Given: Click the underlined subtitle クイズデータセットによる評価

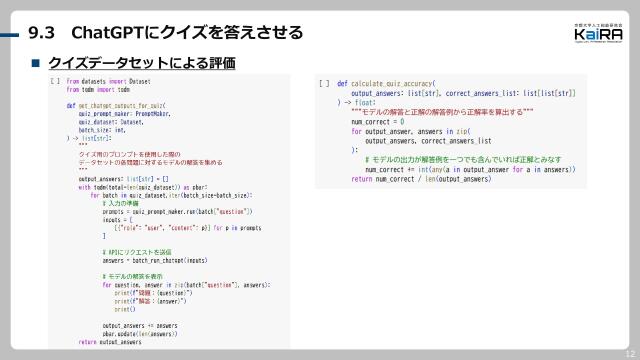Looking at the screenshot, I should coord(142,63).
